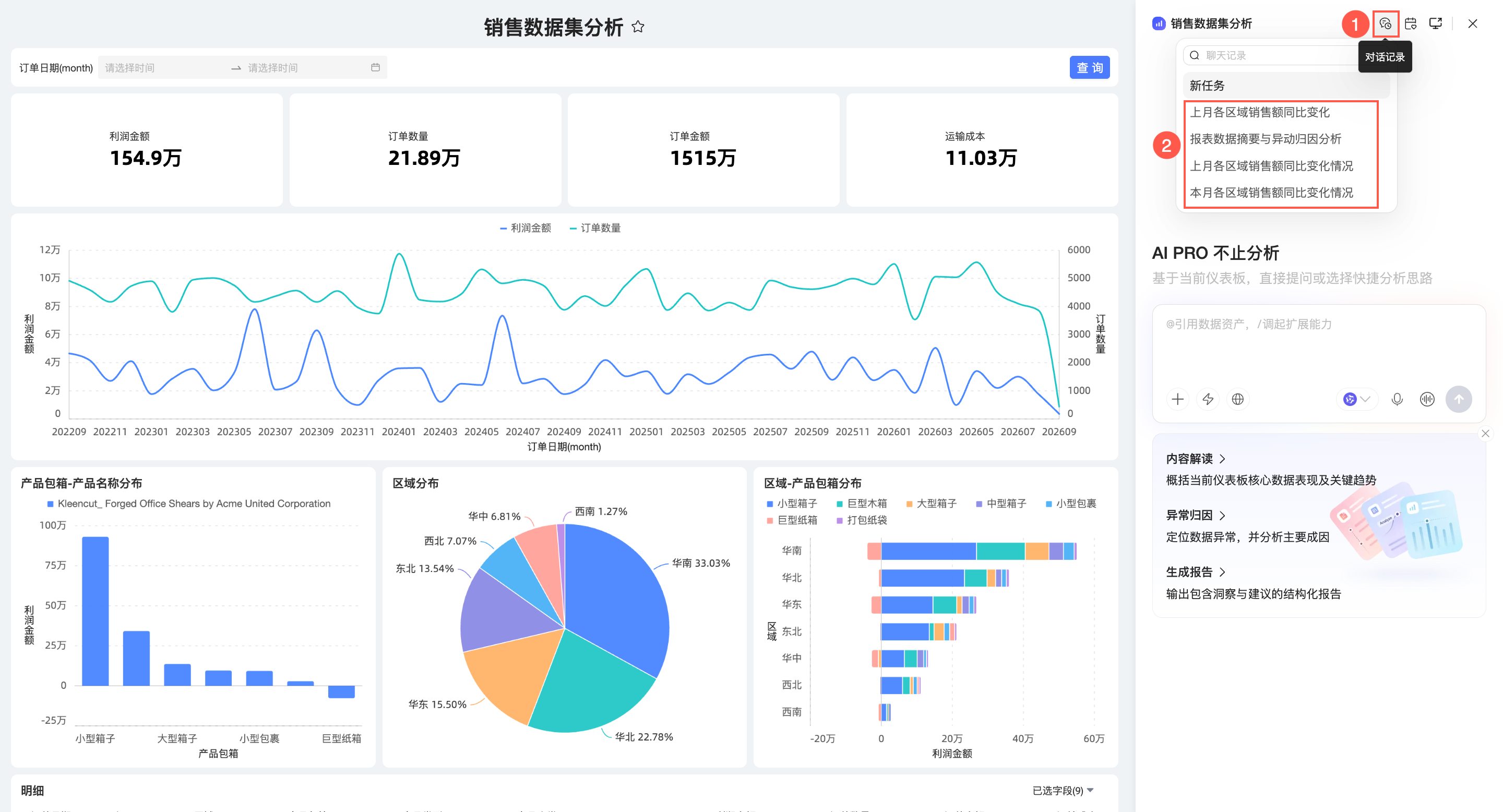
Task: Click the 运输成本 11.03万 KPI card
Action: tap(982, 150)
